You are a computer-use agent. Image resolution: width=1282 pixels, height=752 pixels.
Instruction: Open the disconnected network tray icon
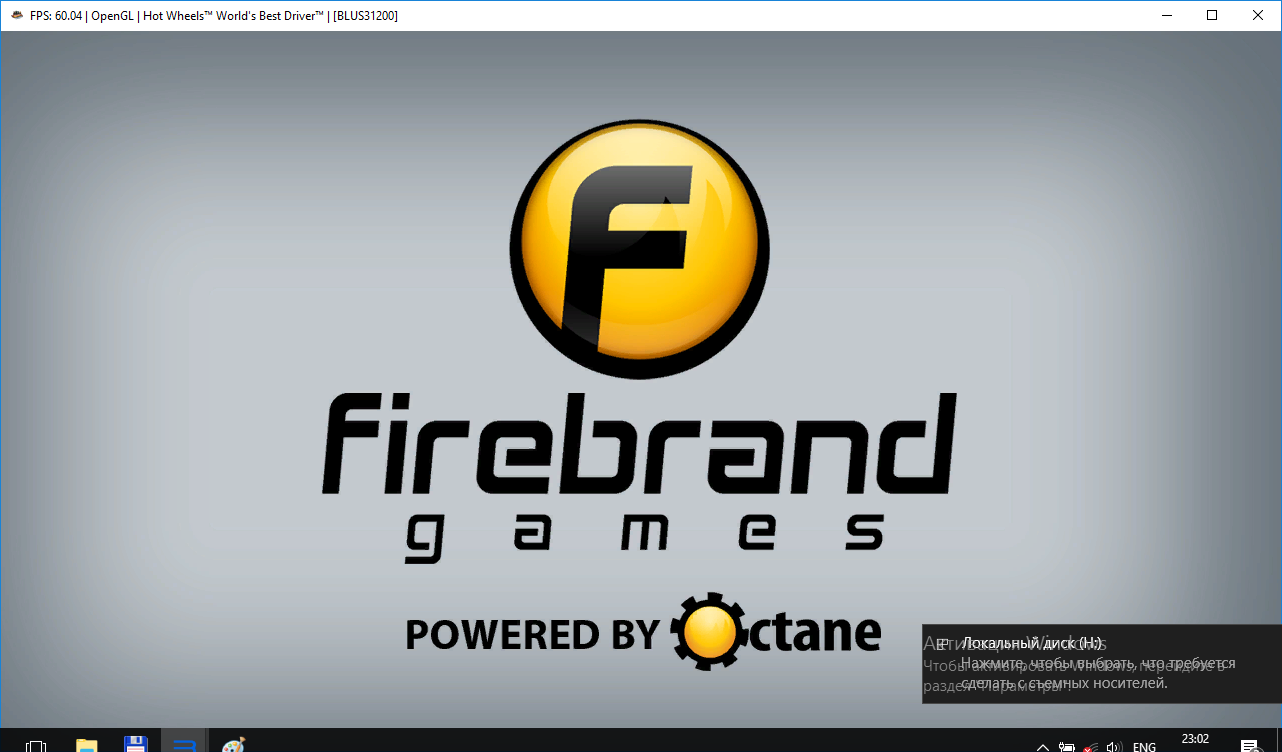pos(1091,746)
